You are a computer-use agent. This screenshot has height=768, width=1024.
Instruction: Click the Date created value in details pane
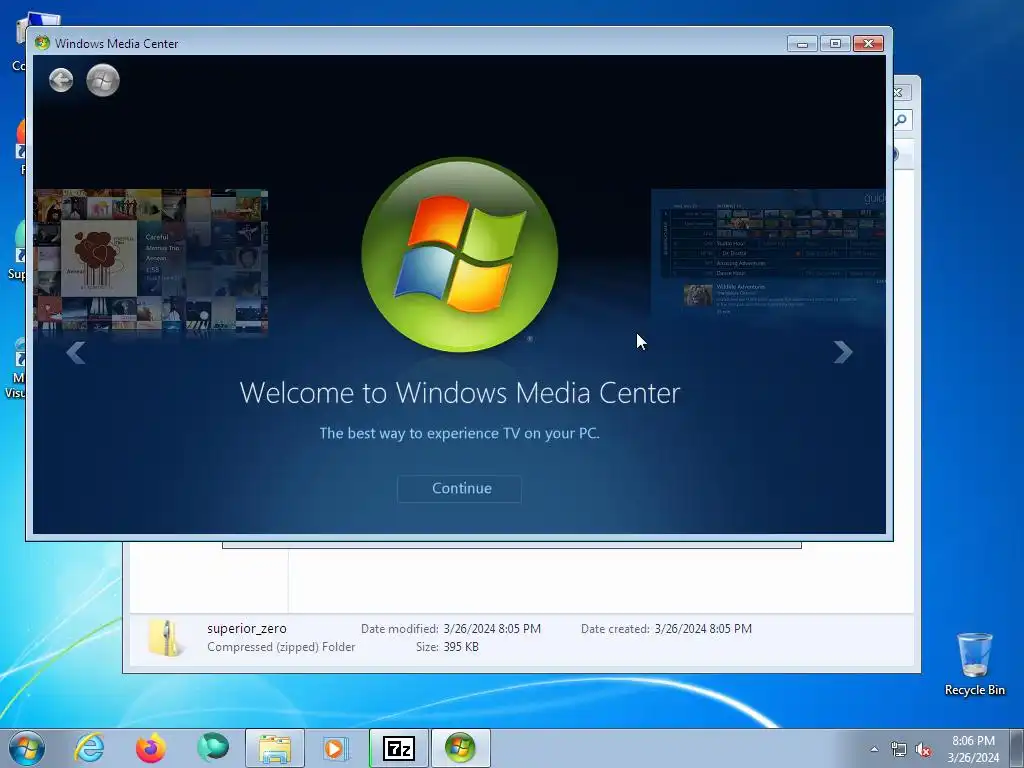click(x=703, y=628)
